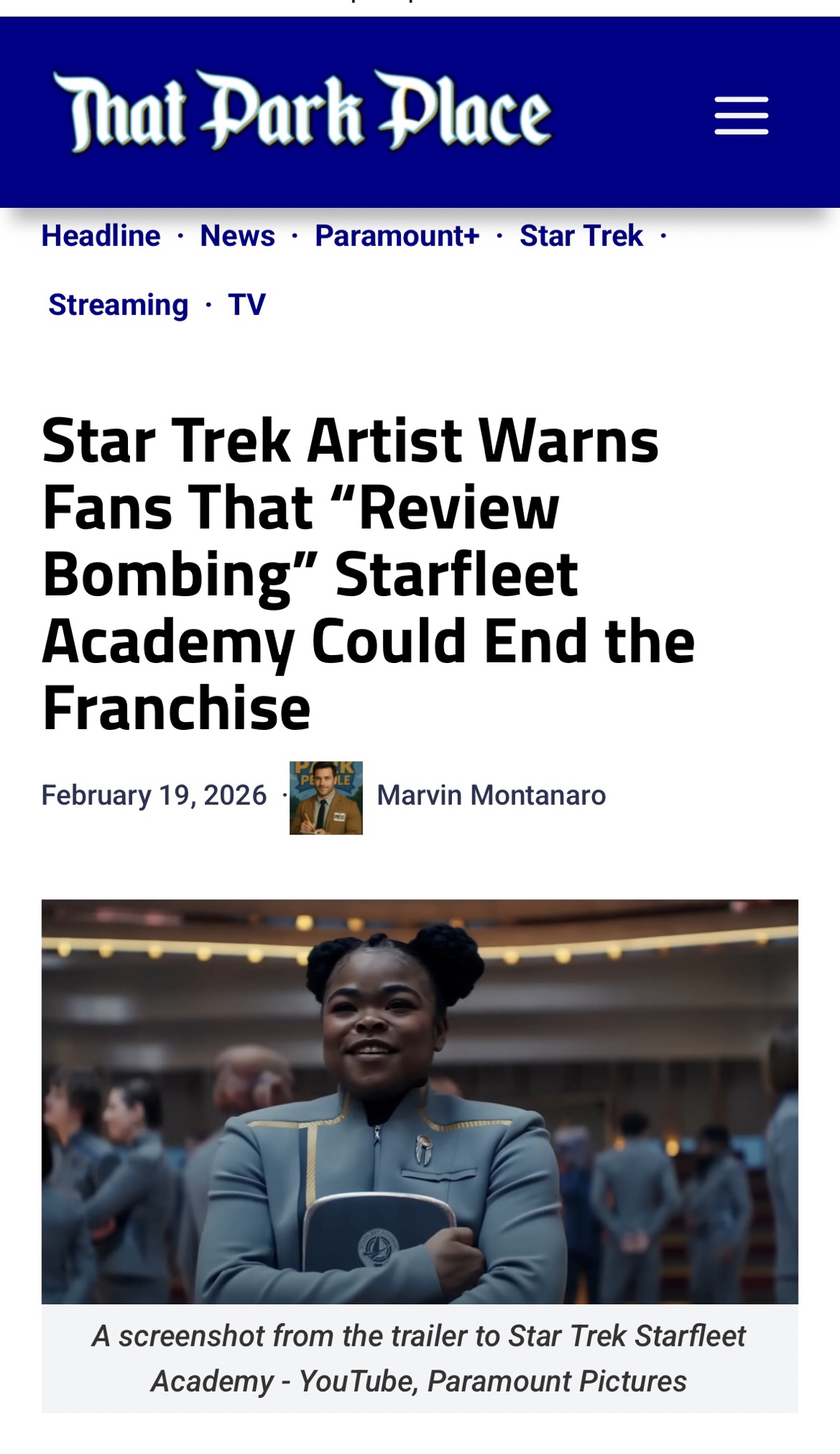Click the That Park Place logo
Viewport: 840px width, 1454px height.
click(303, 111)
